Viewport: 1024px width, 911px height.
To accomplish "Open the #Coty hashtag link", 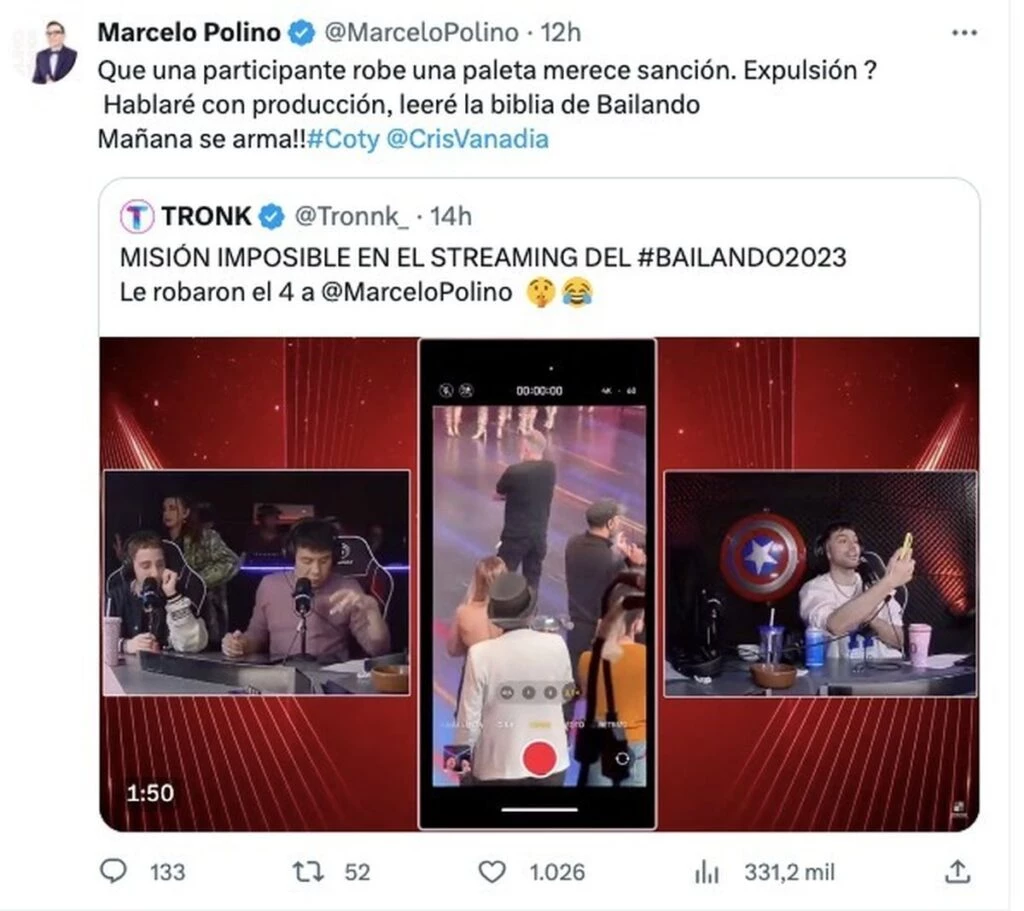I will point(343,139).
